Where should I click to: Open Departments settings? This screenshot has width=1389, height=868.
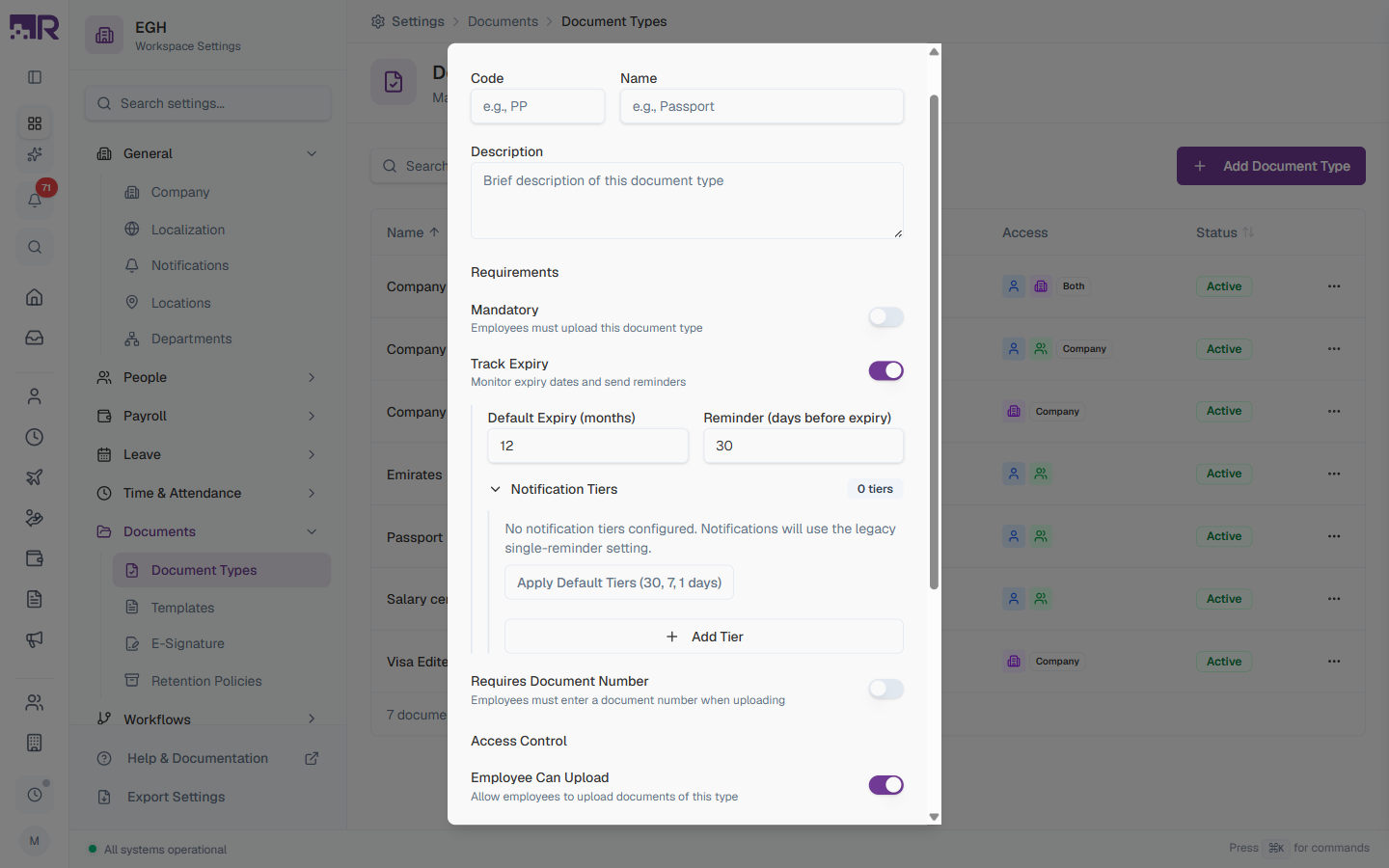click(222, 339)
